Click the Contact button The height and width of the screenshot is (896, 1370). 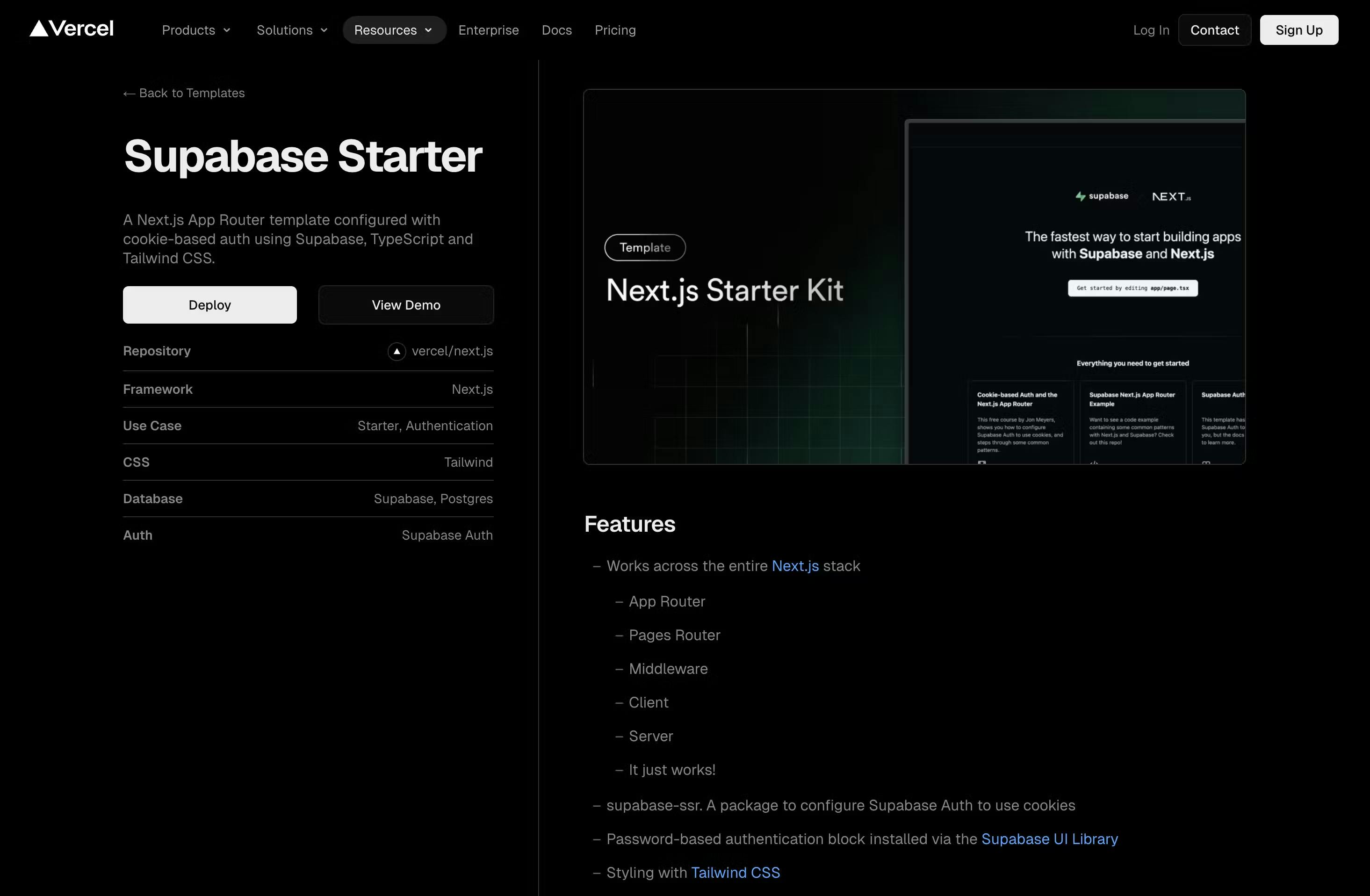point(1214,30)
